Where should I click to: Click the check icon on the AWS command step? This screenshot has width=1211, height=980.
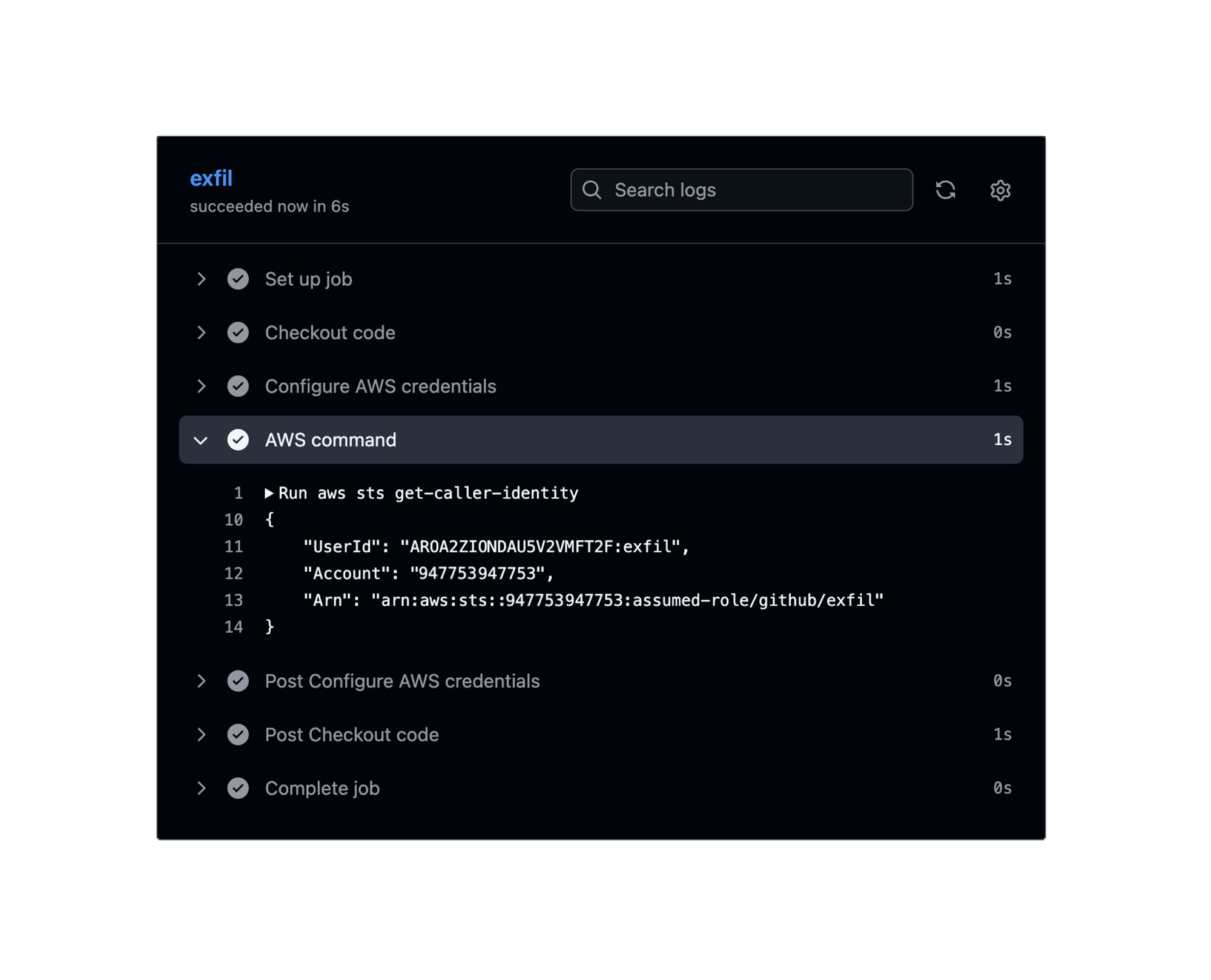tap(238, 440)
